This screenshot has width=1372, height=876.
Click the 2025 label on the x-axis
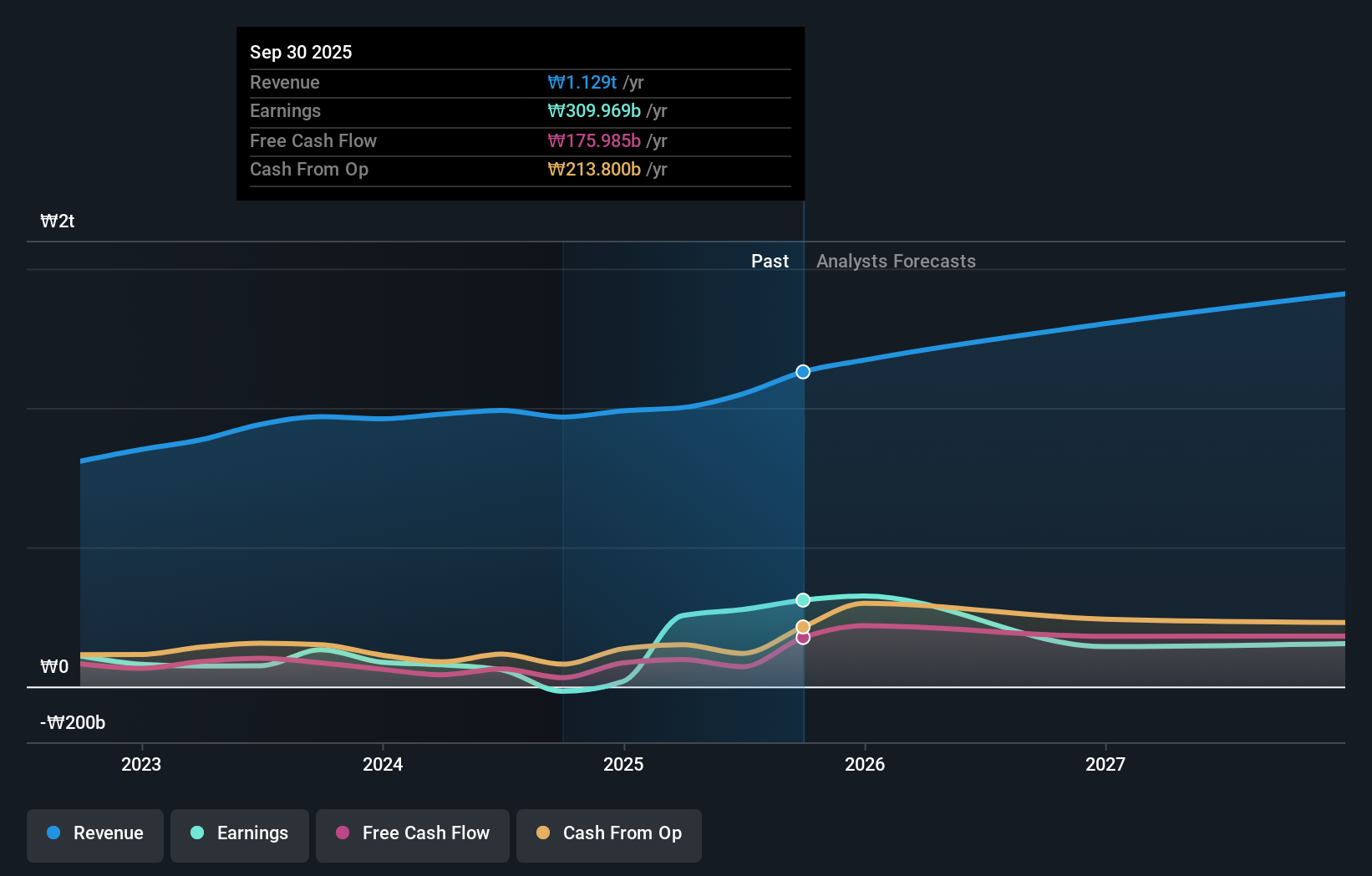624,763
